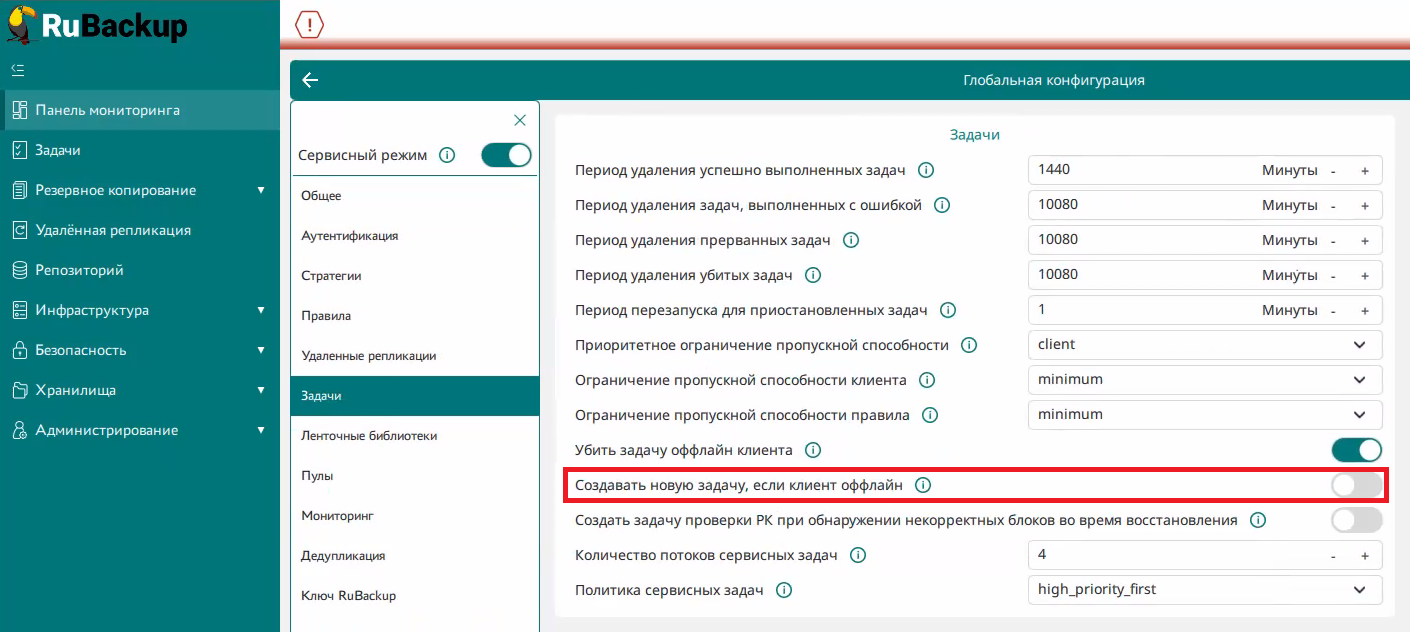Click the Удалённая репликация sidebar icon
1410x632 pixels.
pyautogui.click(x=19, y=230)
